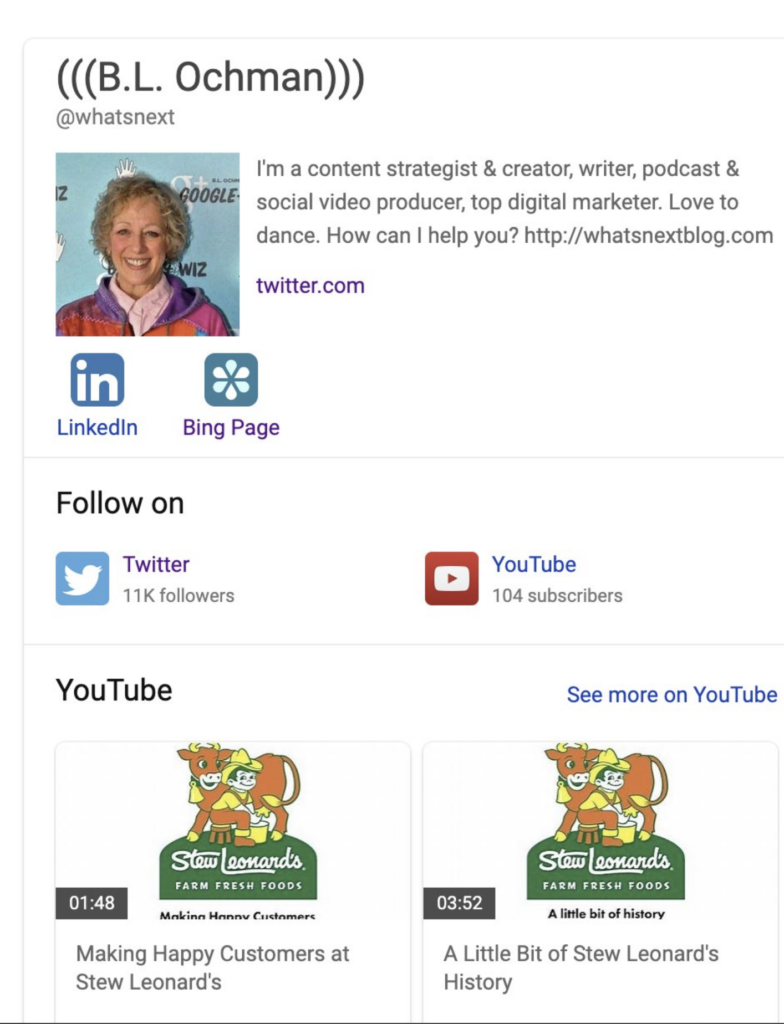
Task: Open the Twitter bird icon
Action: (x=82, y=579)
